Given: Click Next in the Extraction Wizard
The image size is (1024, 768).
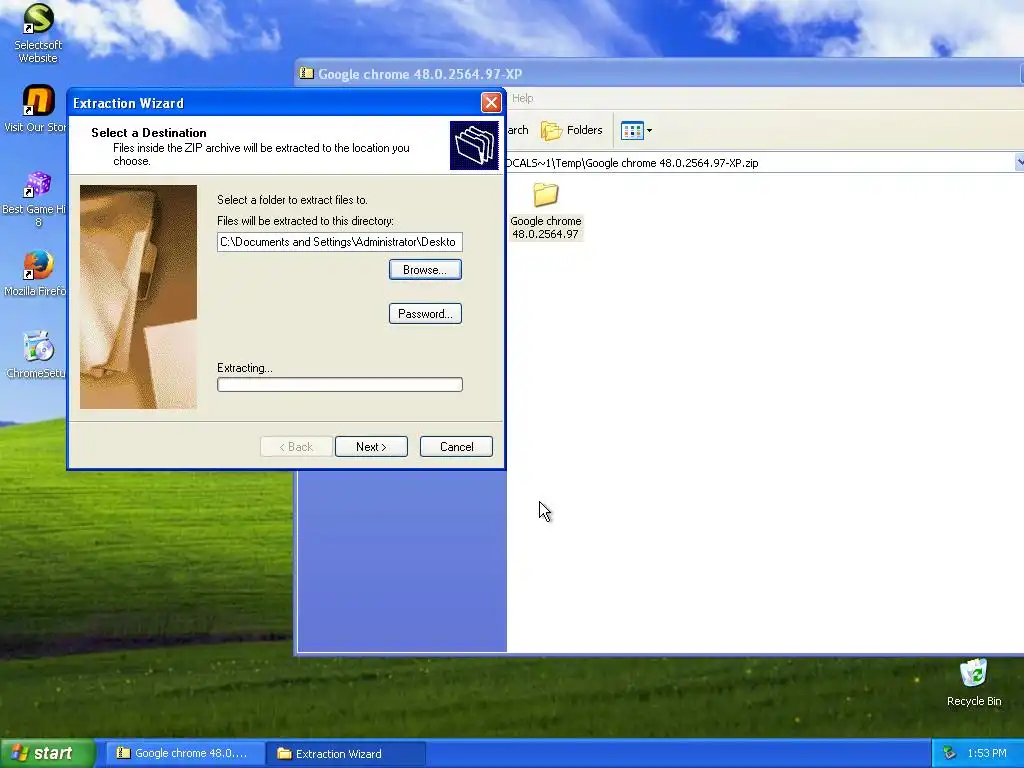Looking at the screenshot, I should pos(371,447).
